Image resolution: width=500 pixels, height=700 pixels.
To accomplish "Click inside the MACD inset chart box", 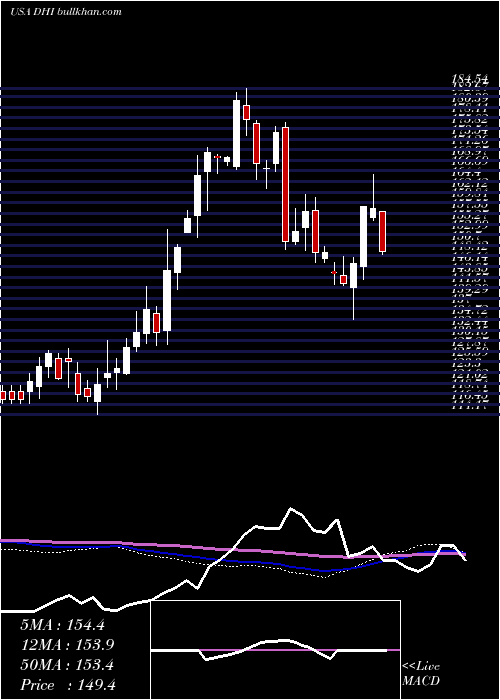I will click(276, 650).
